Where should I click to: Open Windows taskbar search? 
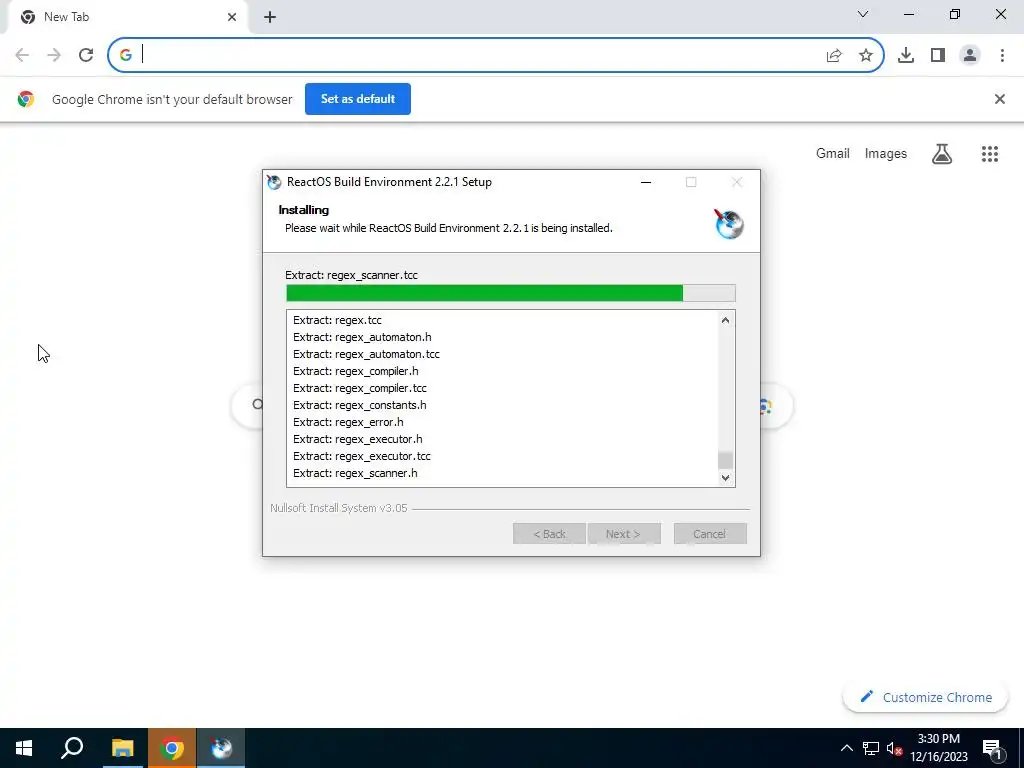click(72, 748)
